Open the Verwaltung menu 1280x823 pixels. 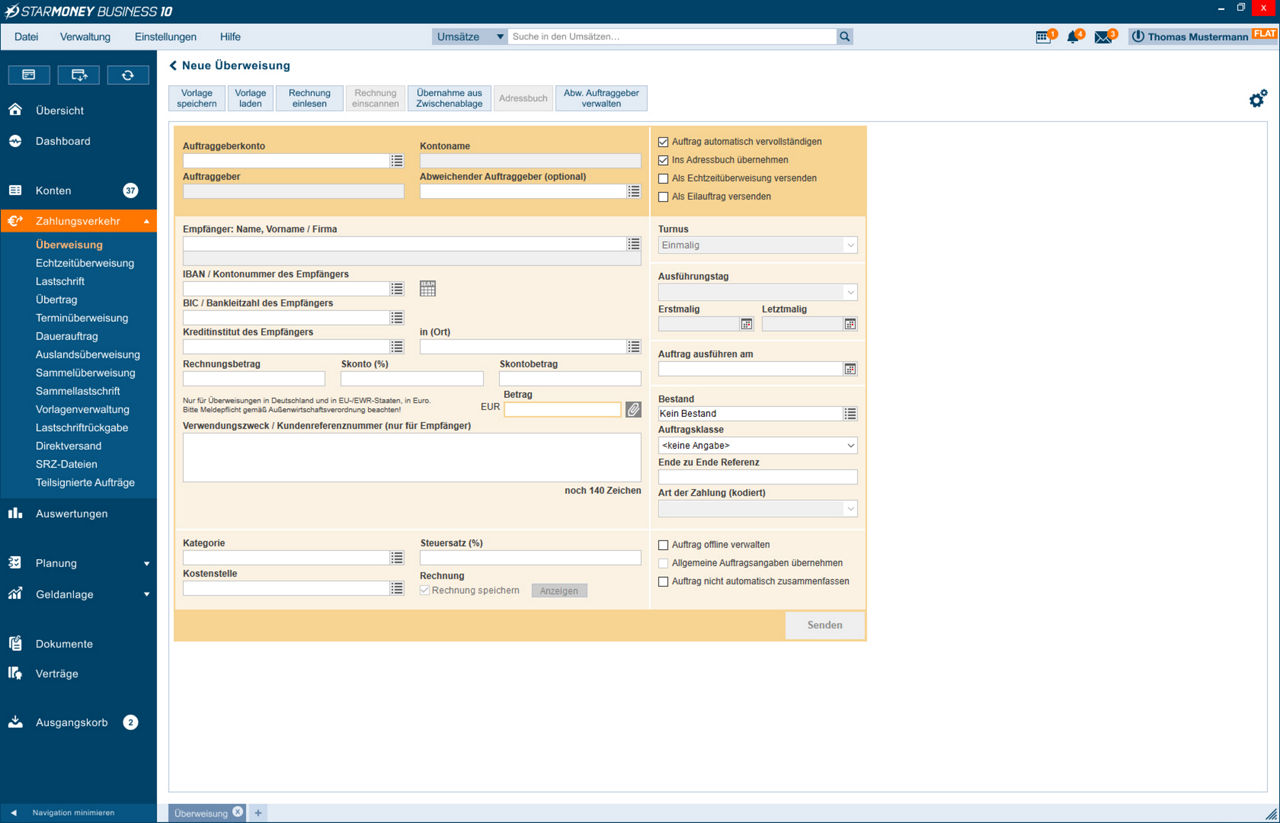click(85, 37)
